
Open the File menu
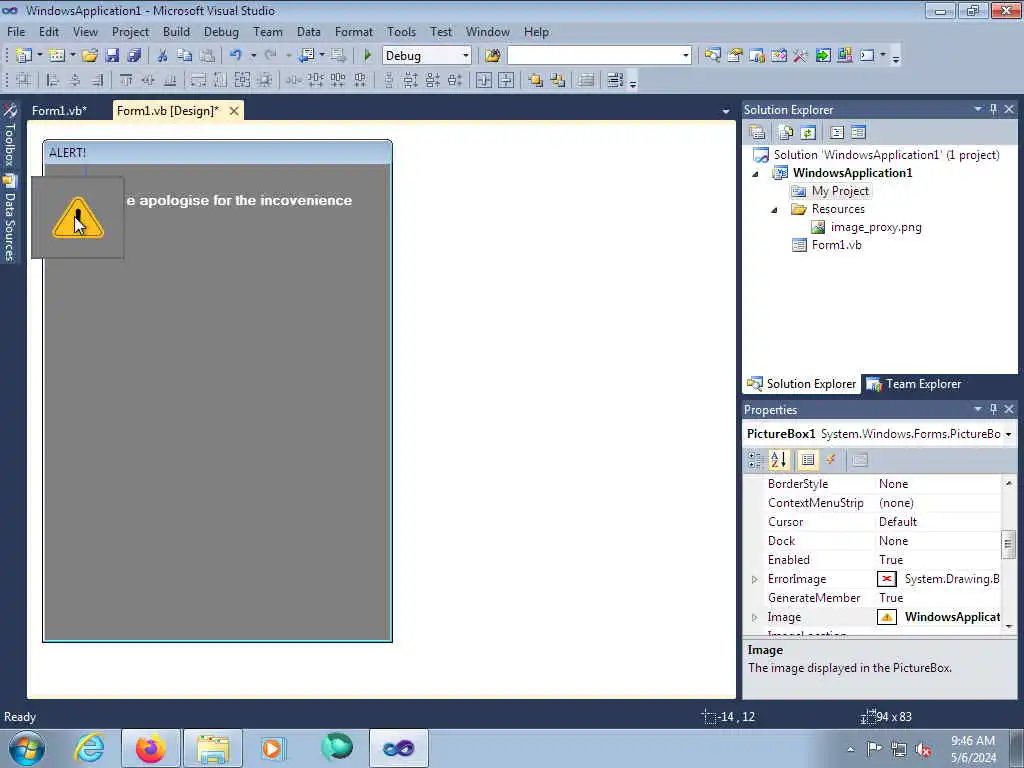(16, 31)
